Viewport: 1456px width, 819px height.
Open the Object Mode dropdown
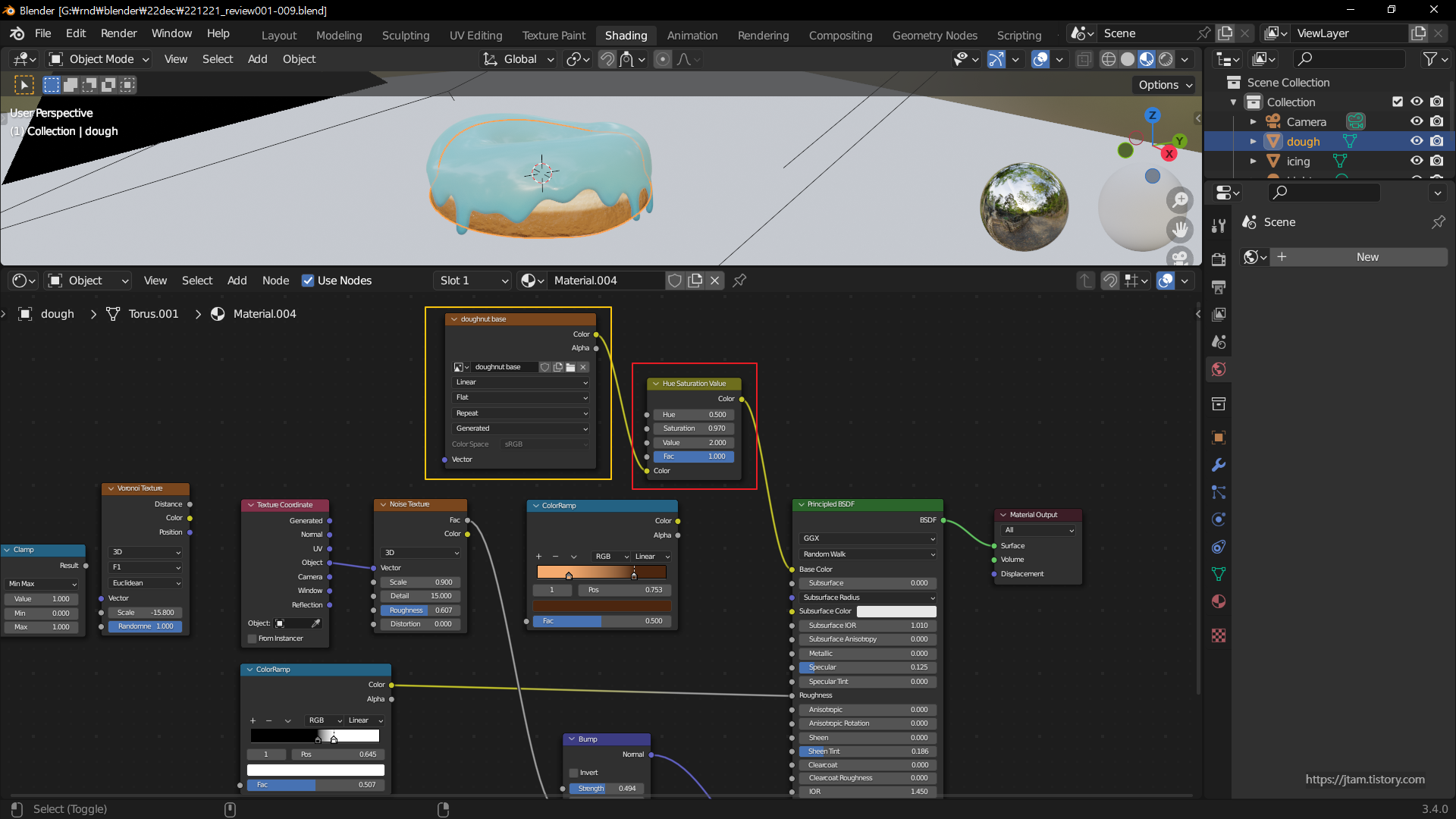tap(99, 59)
